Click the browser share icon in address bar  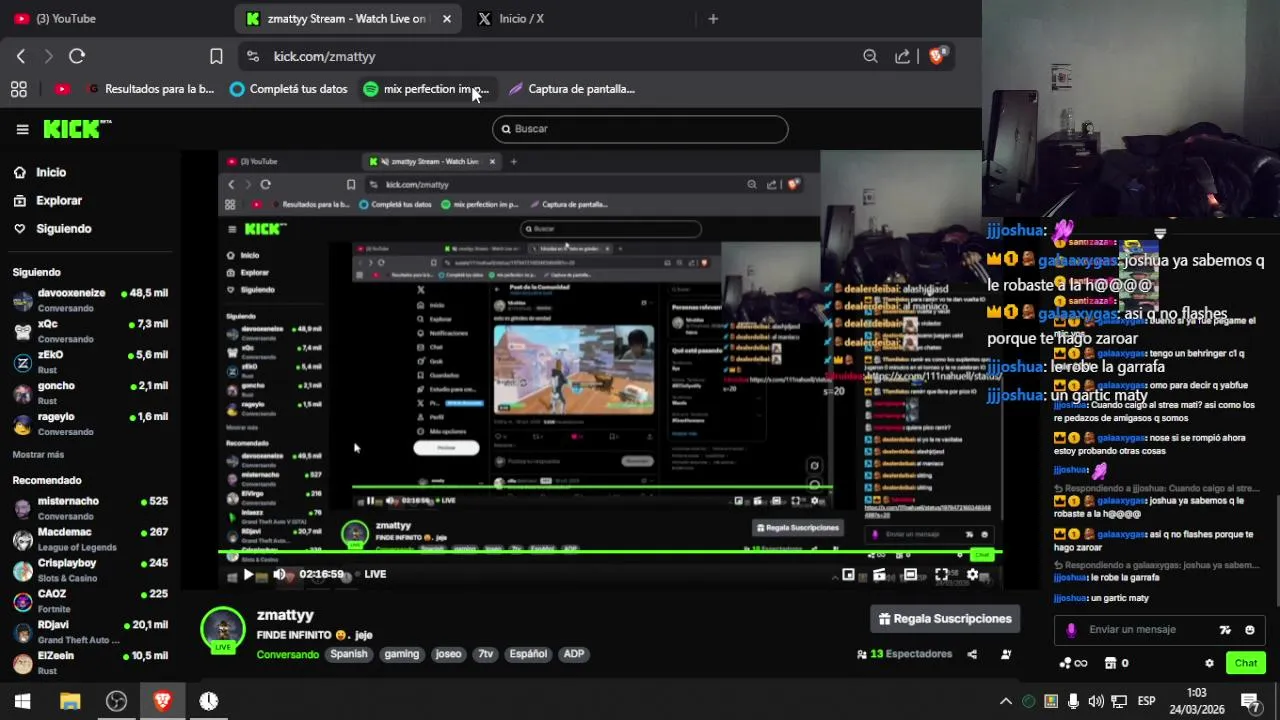coord(902,56)
